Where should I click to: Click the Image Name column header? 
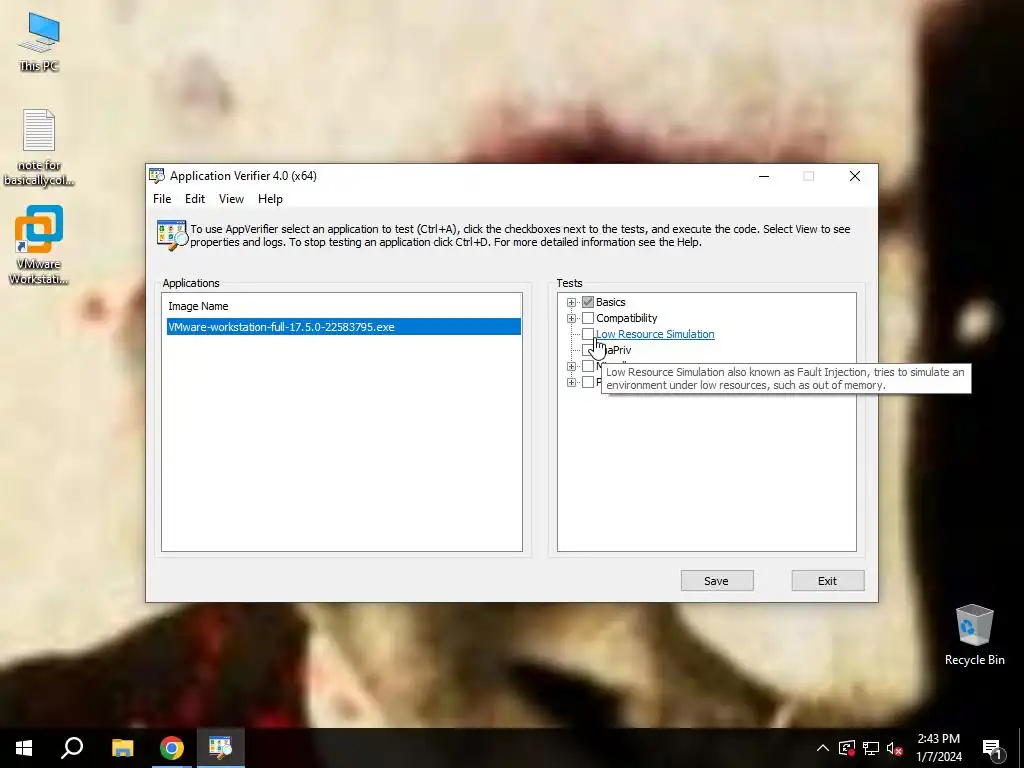[198, 306]
